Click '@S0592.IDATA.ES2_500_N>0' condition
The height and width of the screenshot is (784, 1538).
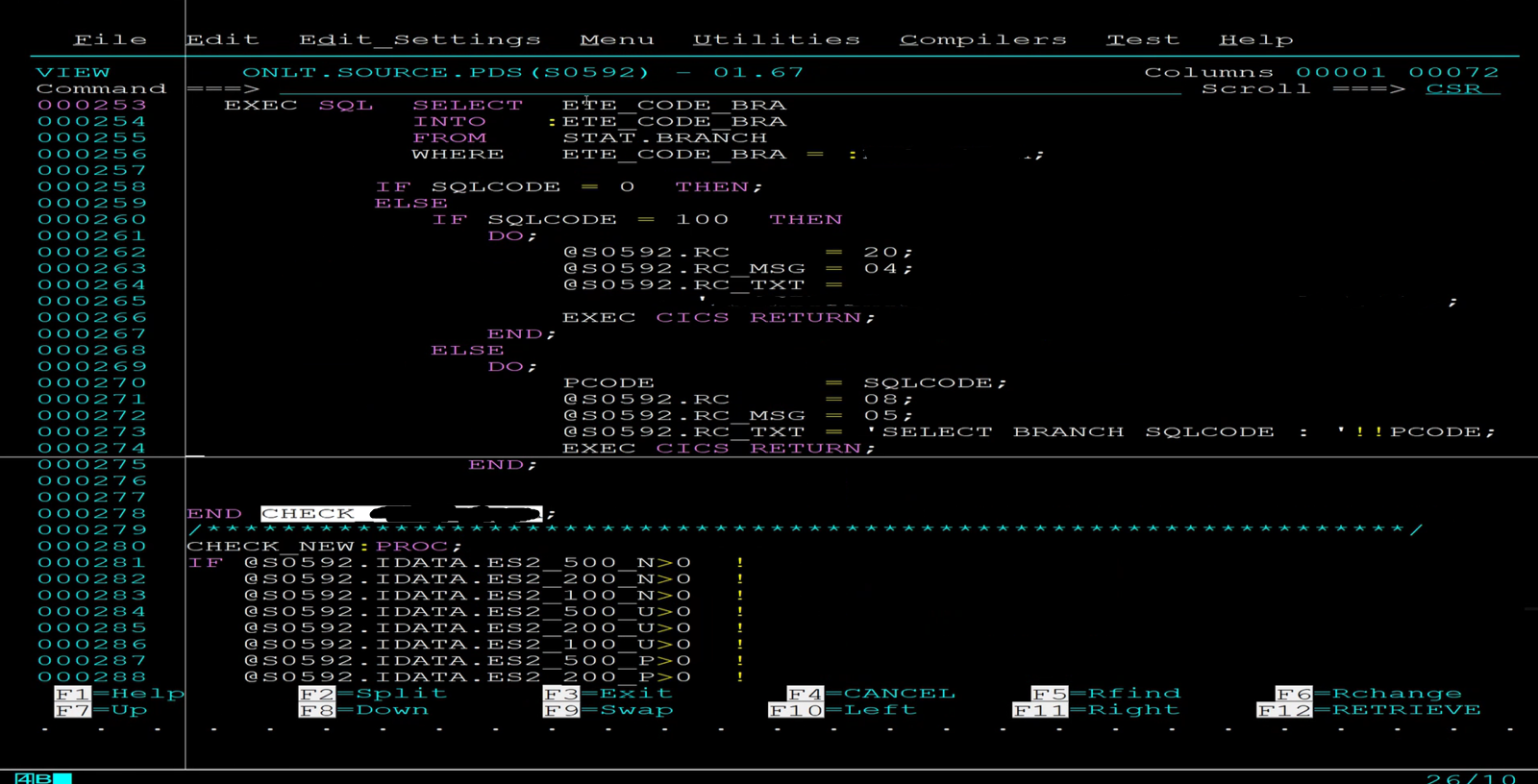[467, 562]
